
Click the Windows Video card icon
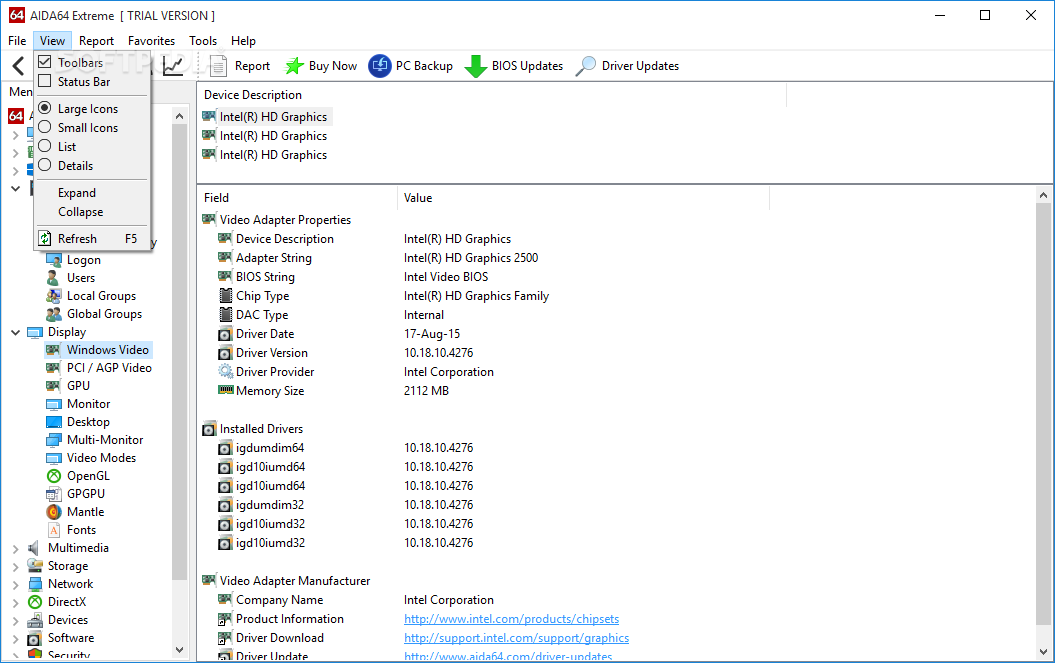[53, 350]
